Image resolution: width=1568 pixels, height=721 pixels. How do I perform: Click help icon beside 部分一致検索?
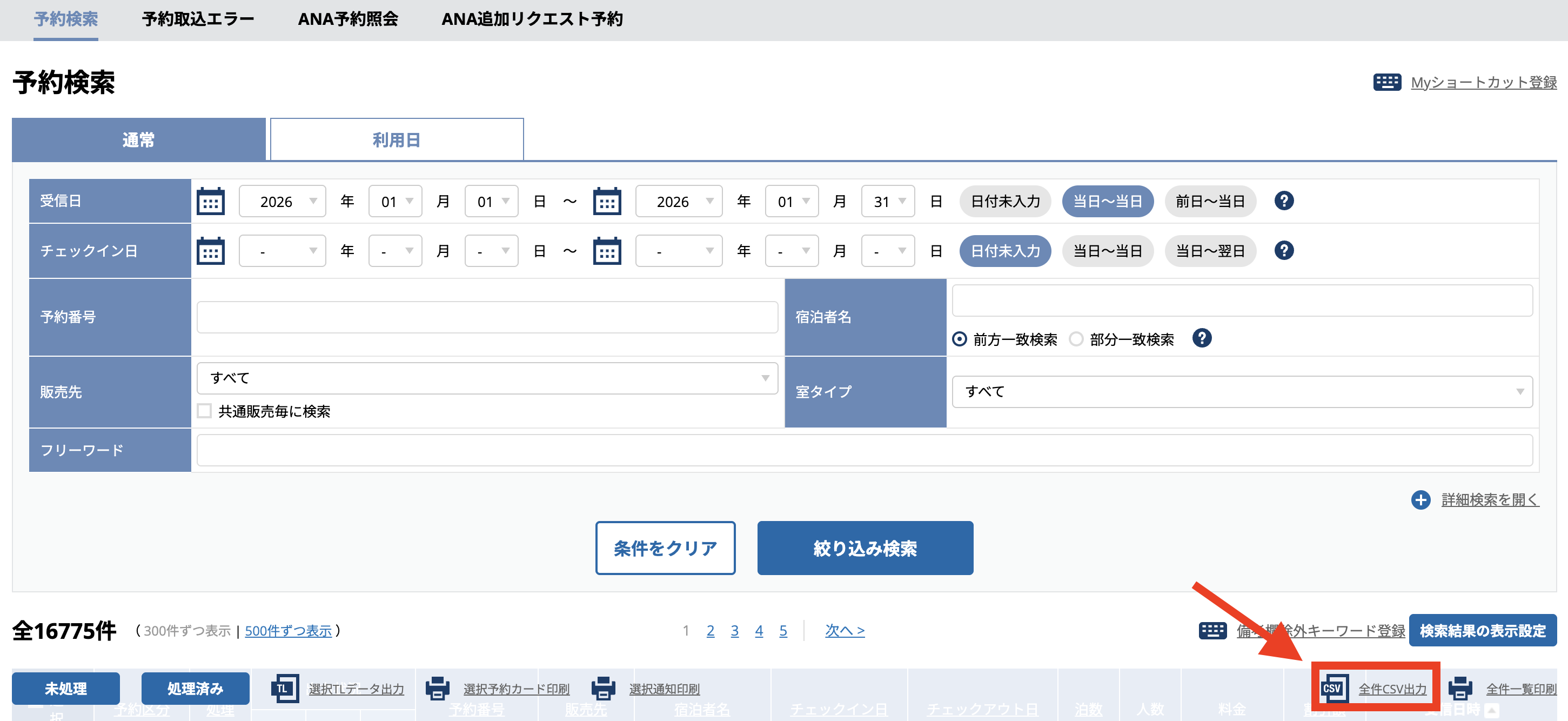click(x=1201, y=338)
